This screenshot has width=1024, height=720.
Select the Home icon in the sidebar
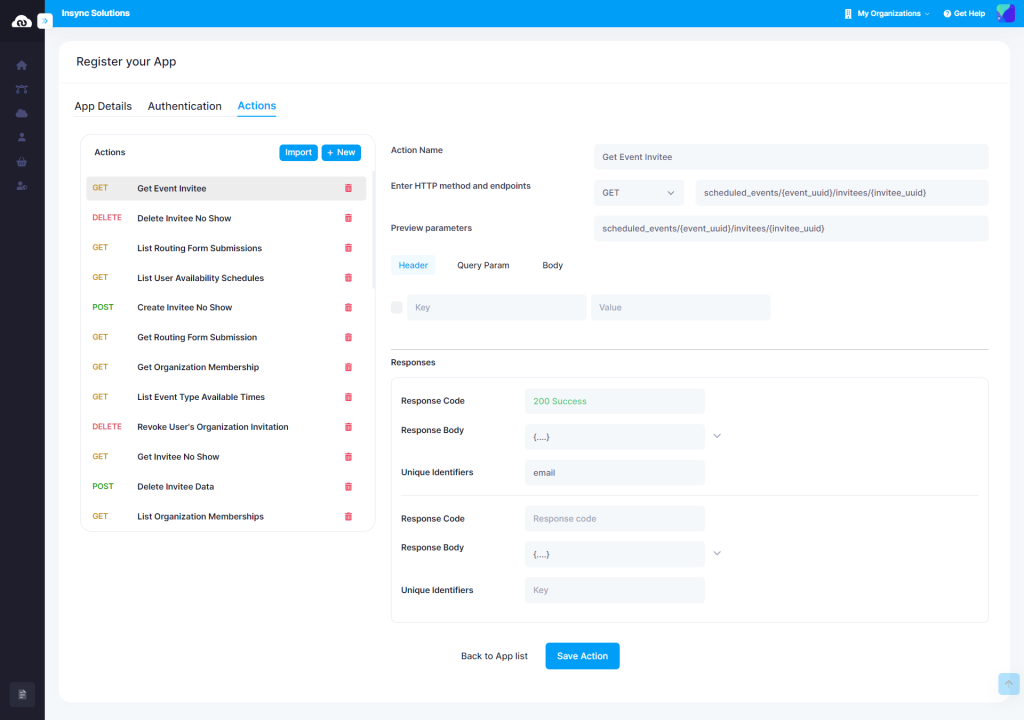20,64
